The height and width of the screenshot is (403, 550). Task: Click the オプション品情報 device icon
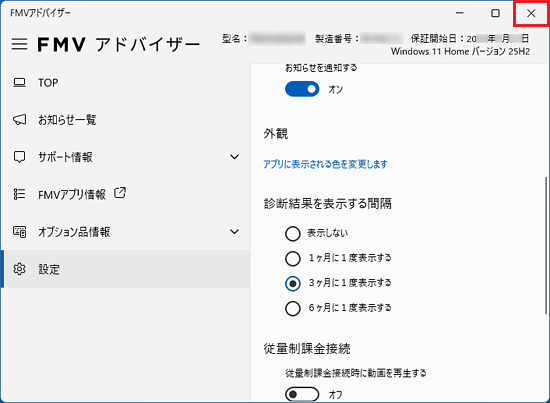19,231
